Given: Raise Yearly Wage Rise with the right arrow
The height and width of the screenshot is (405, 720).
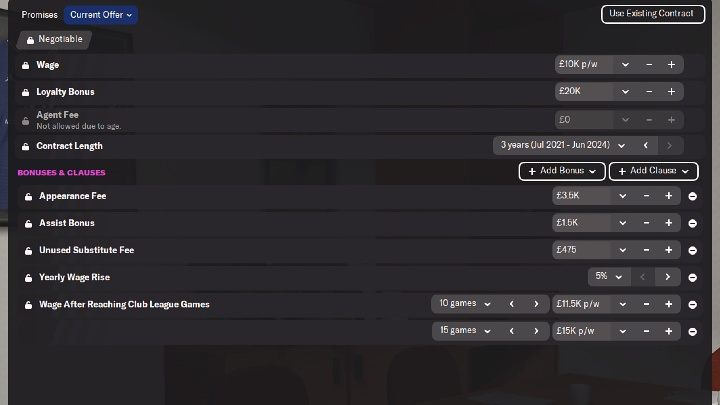Looking at the screenshot, I should pyautogui.click(x=667, y=277).
